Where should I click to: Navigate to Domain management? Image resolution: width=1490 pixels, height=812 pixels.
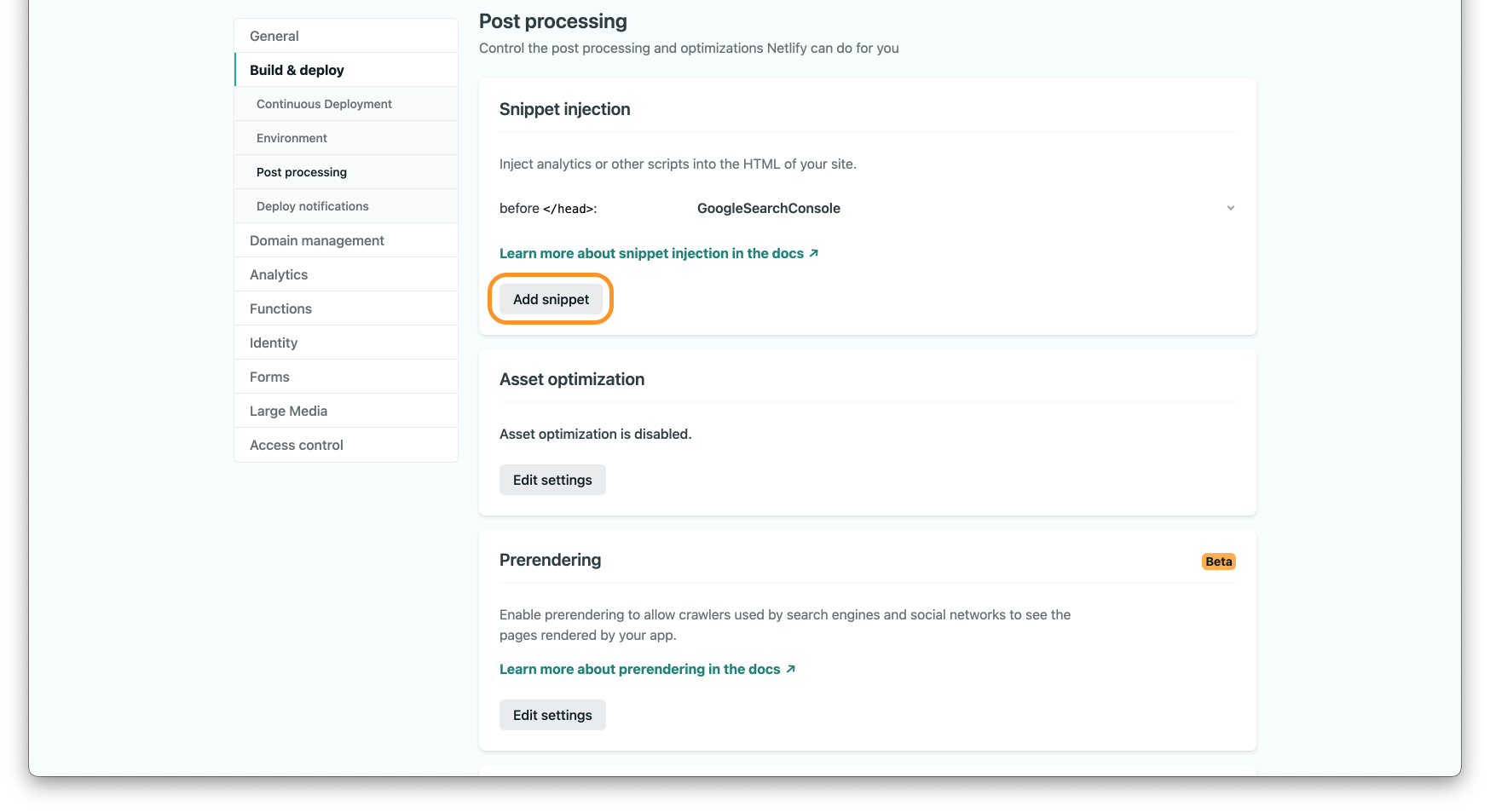[x=317, y=240]
